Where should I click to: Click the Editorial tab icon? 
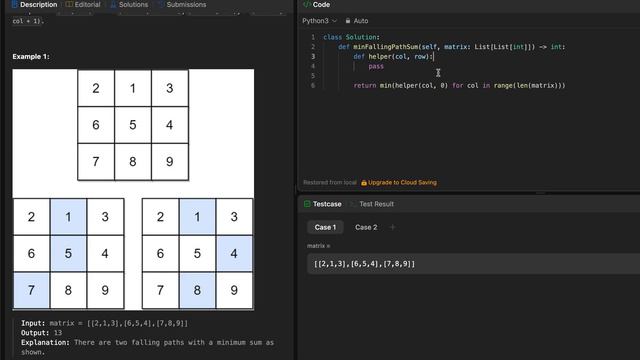(x=69, y=4)
